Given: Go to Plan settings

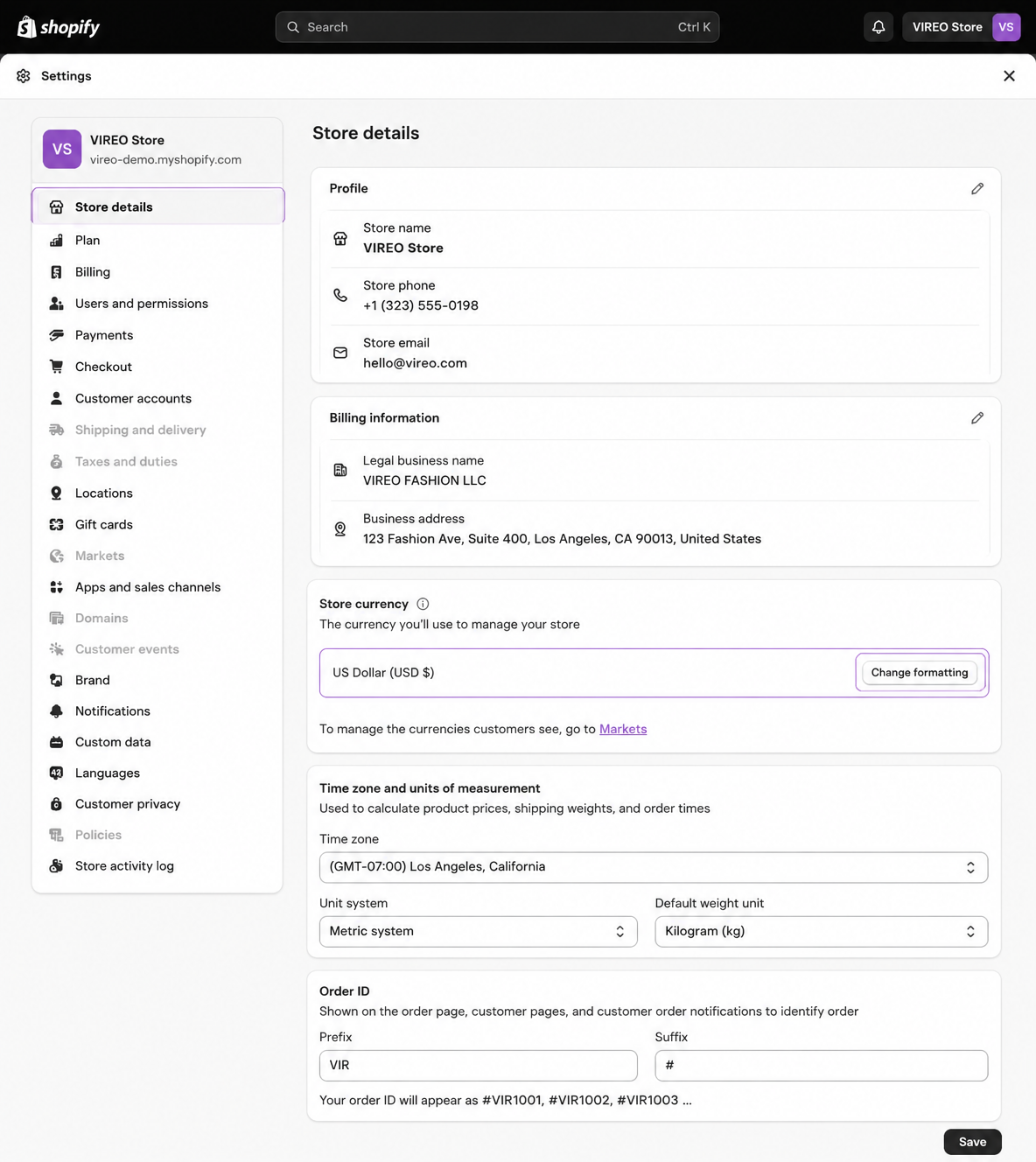Looking at the screenshot, I should click(x=87, y=241).
